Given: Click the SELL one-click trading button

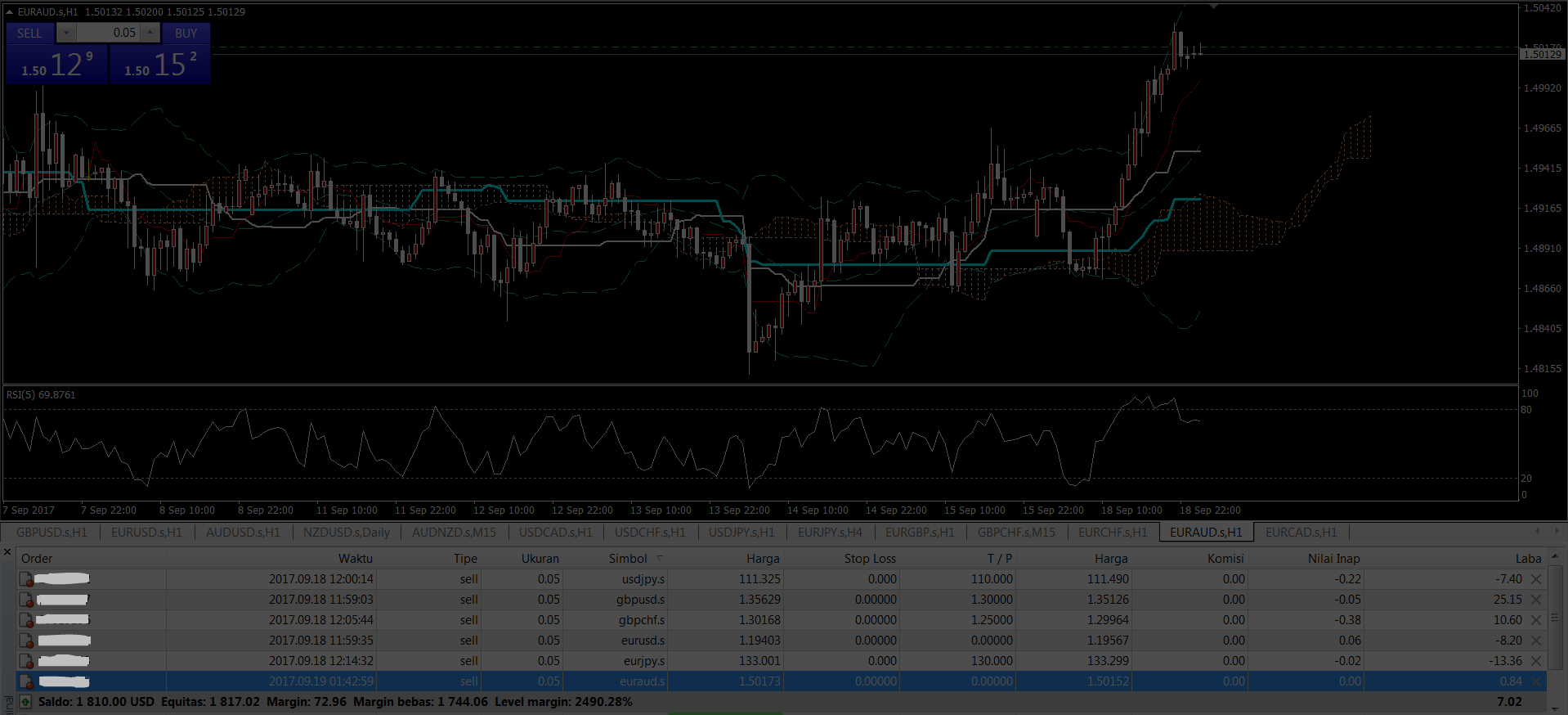Looking at the screenshot, I should pos(29,34).
